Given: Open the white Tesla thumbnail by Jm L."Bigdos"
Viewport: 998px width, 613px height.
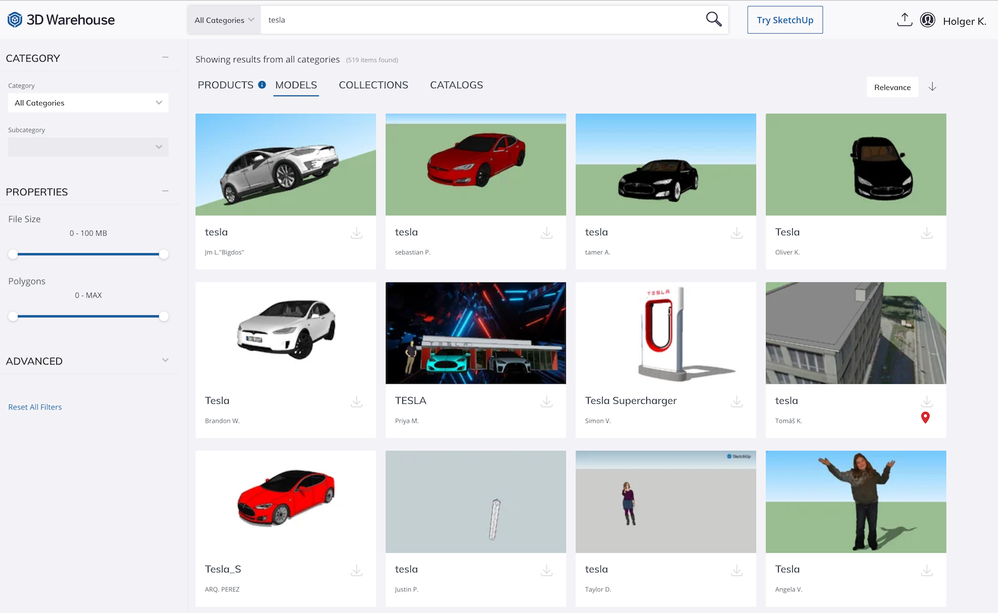Looking at the screenshot, I should [286, 164].
